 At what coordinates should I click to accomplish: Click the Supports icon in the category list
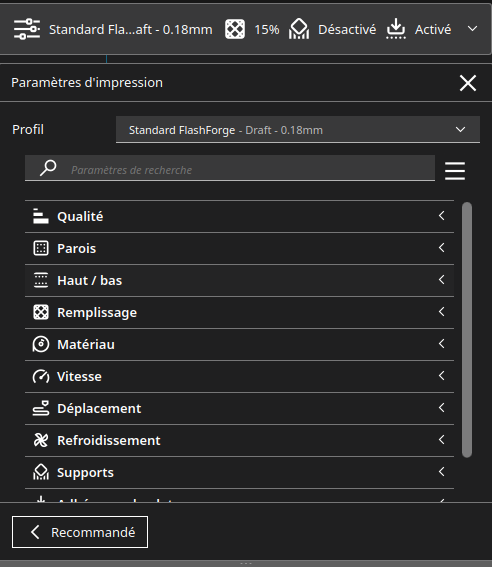(41, 472)
